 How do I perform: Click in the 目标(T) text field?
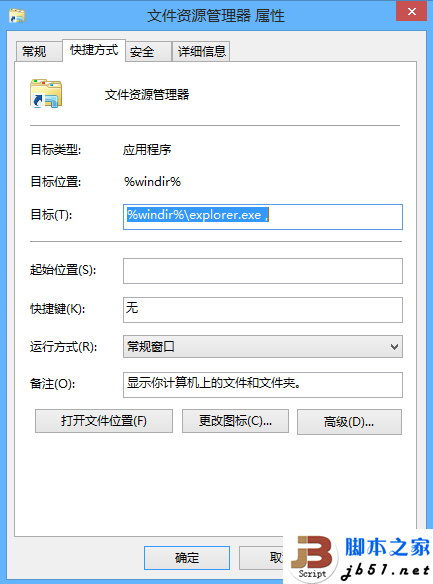[x=263, y=217]
